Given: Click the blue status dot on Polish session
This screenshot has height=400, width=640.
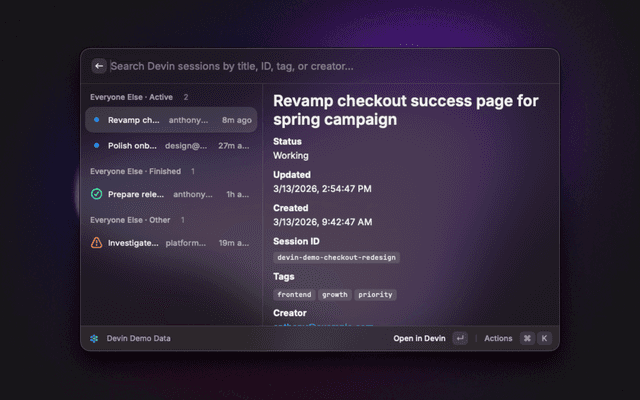Looking at the screenshot, I should click(96, 145).
